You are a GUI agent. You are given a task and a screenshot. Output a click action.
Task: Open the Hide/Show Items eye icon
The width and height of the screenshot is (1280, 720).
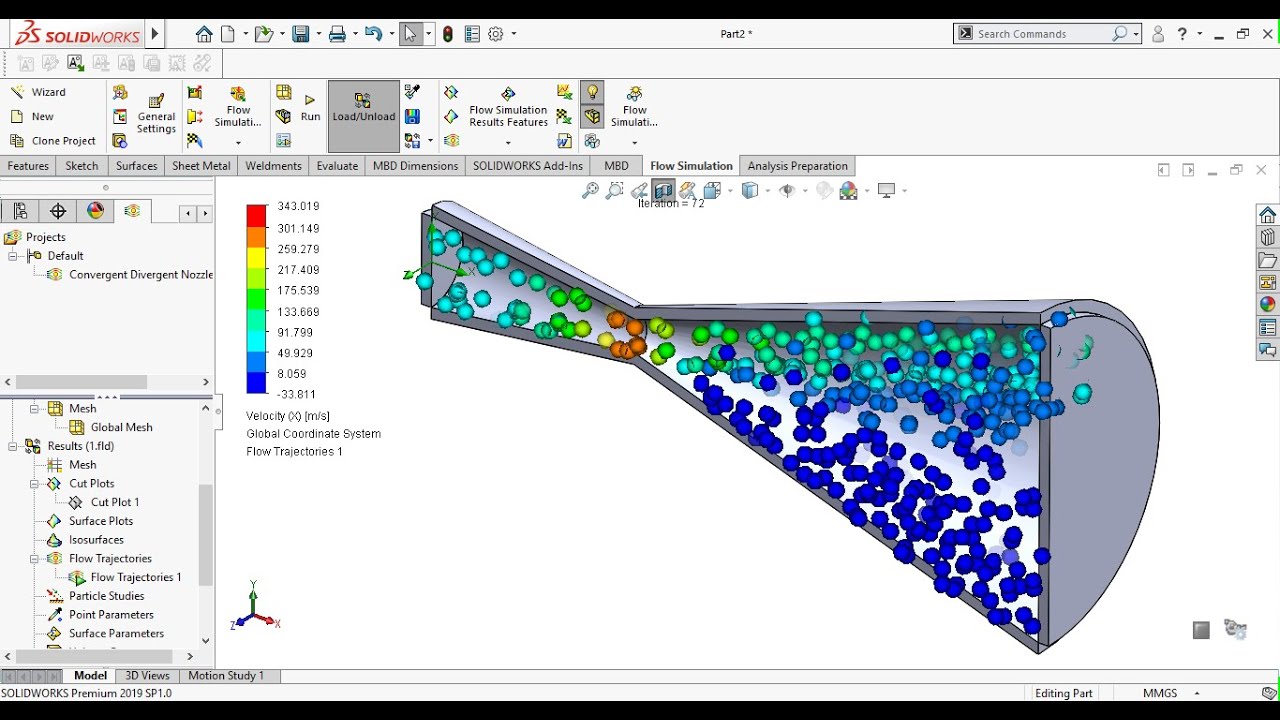pos(787,190)
